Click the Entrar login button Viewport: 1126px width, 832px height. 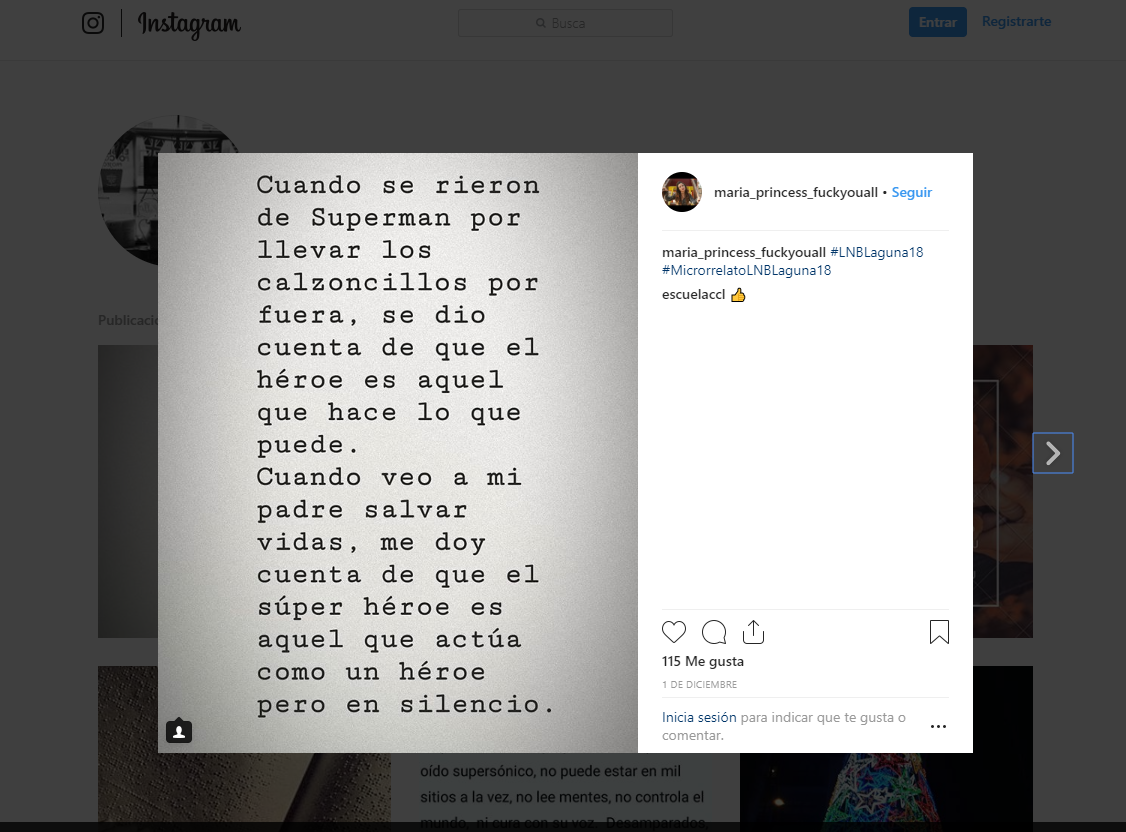pyautogui.click(x=937, y=22)
